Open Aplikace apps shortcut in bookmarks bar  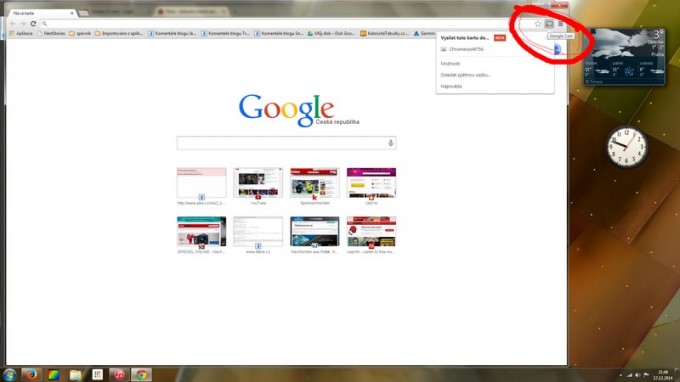[21, 33]
